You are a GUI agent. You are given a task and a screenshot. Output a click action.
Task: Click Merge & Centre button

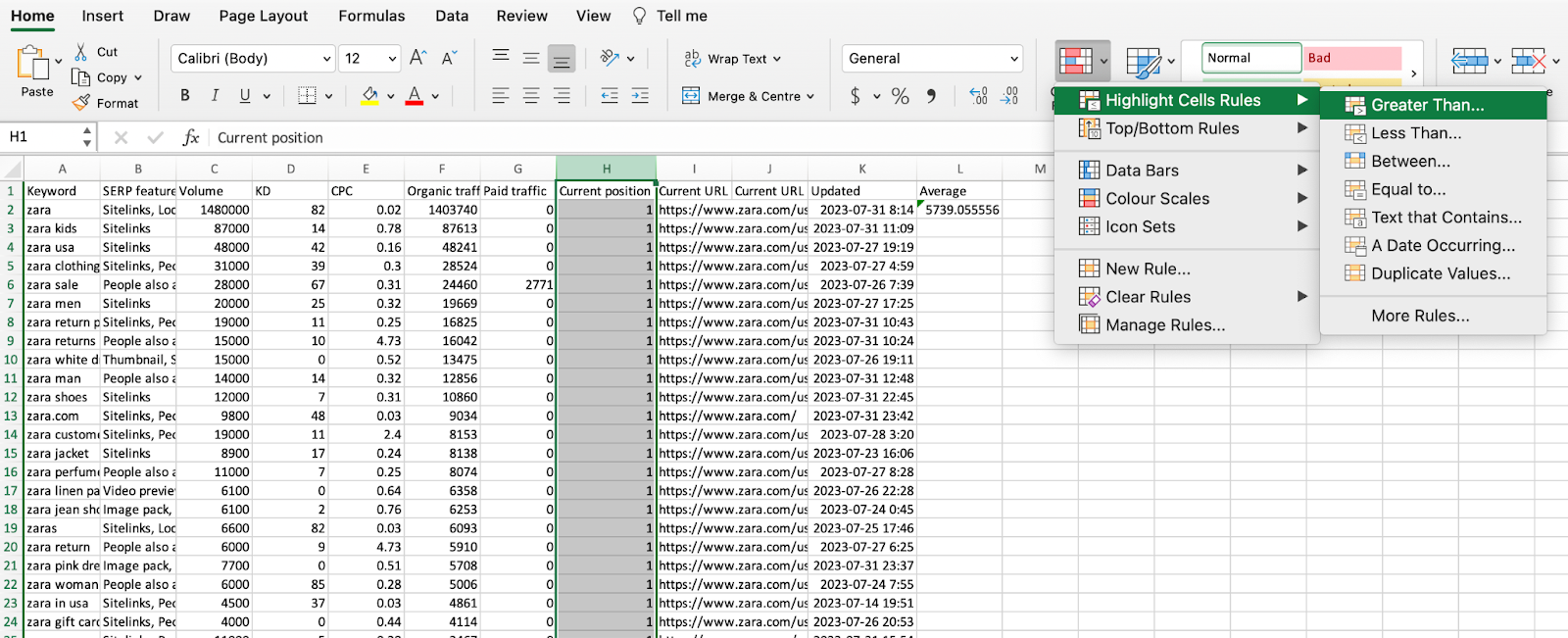(x=749, y=96)
